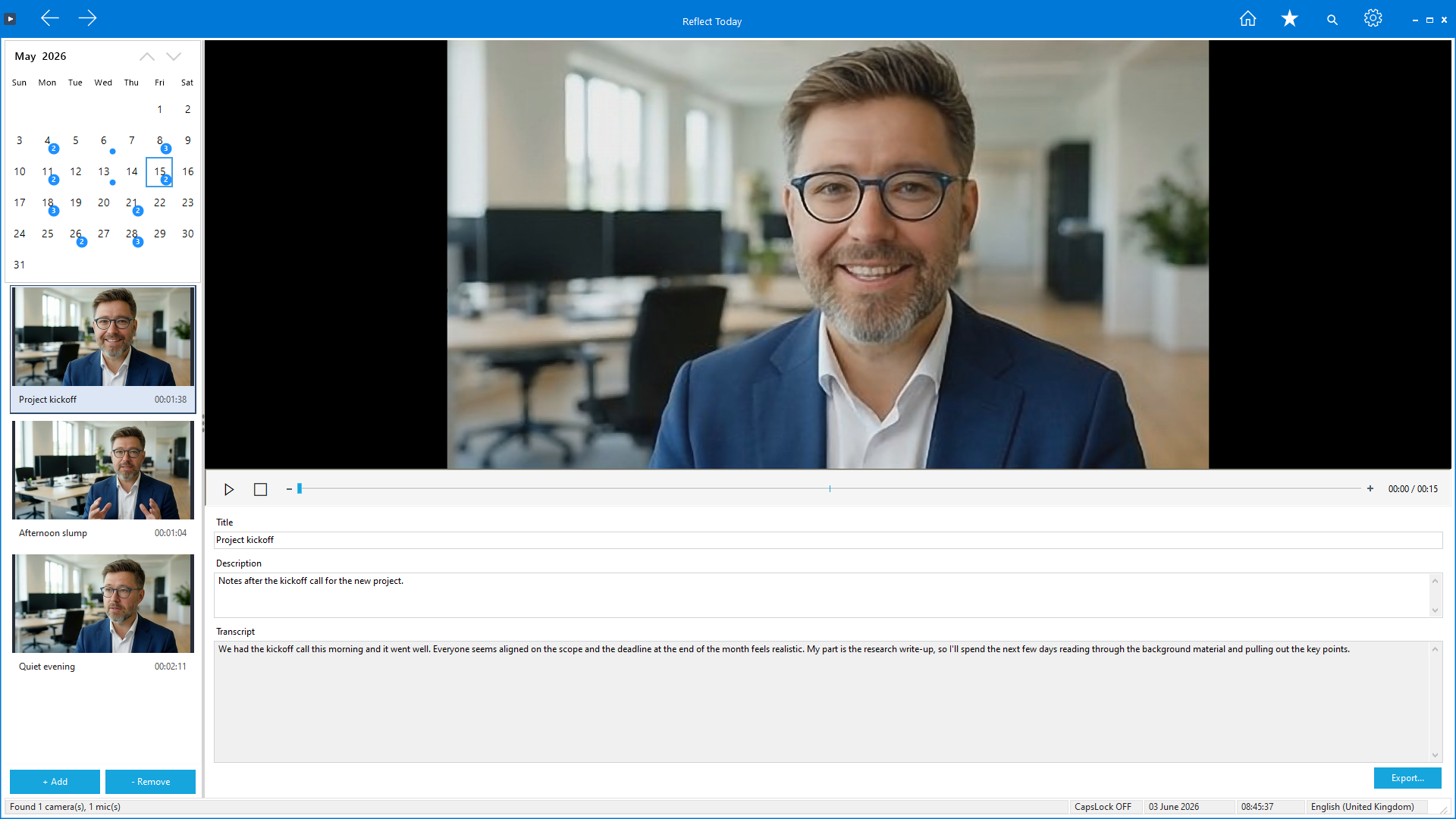Select May 4 on the calendar

[x=47, y=141]
